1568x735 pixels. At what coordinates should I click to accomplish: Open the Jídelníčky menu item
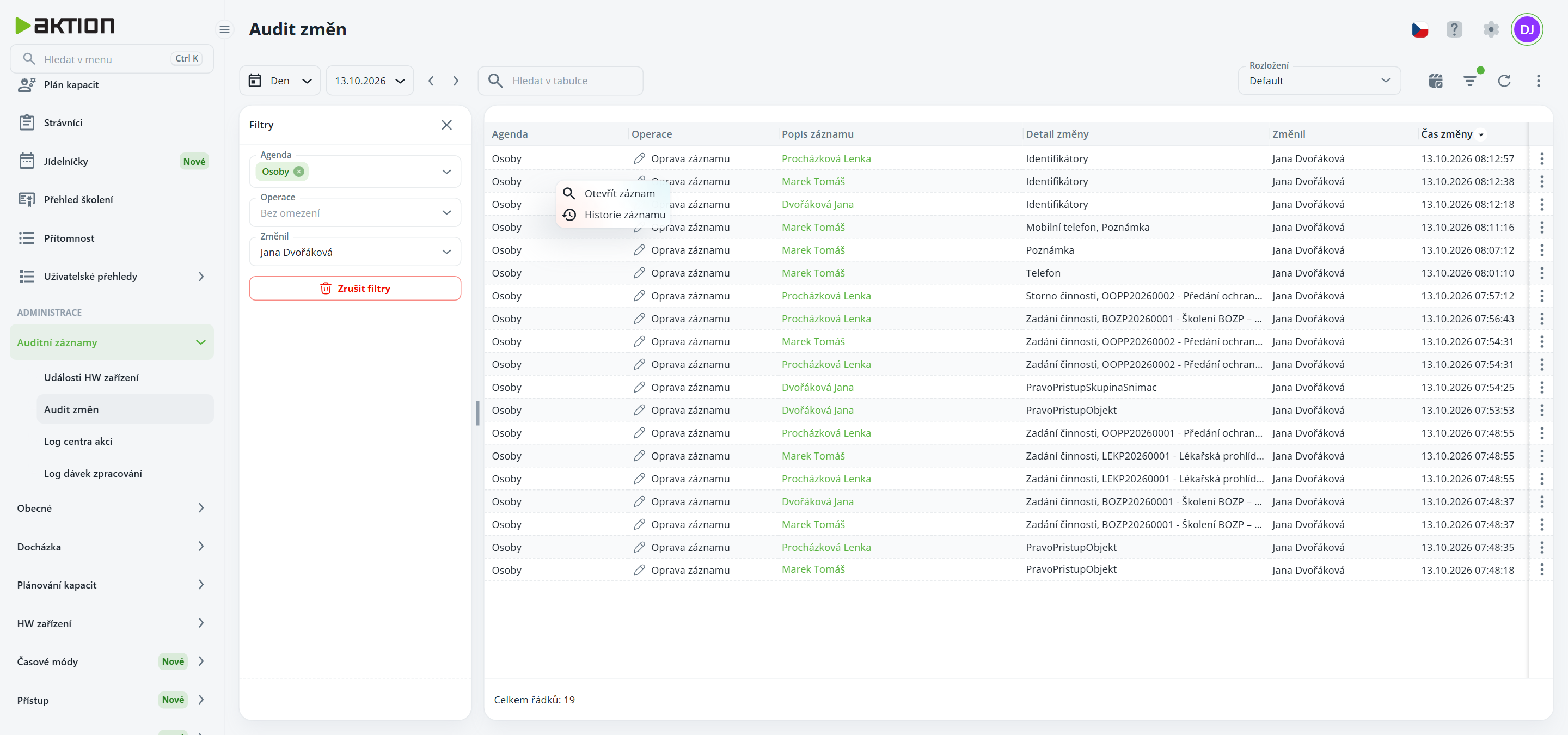pyautogui.click(x=112, y=161)
